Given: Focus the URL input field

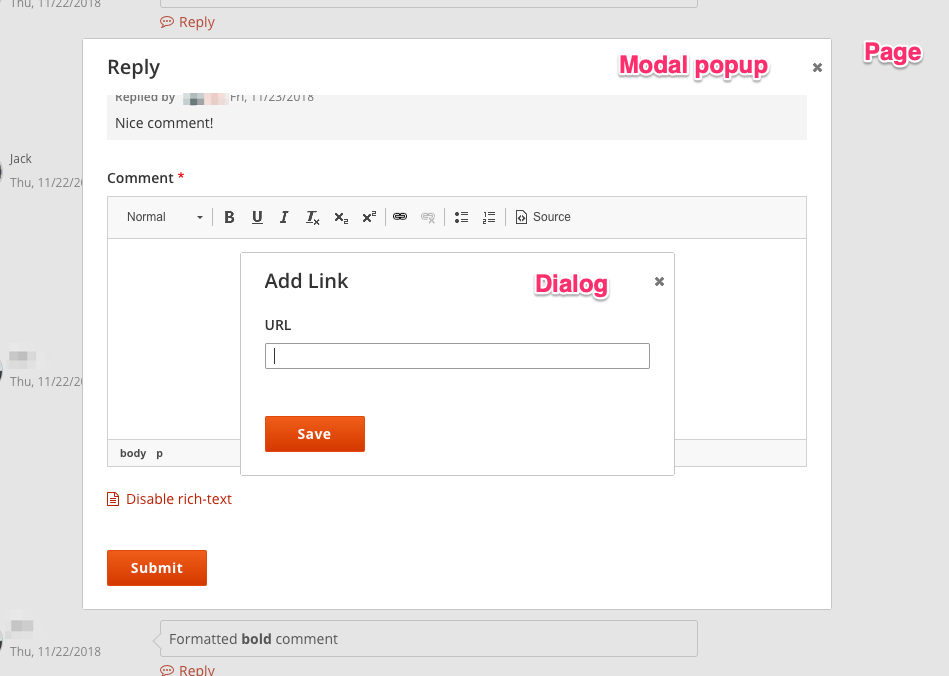Looking at the screenshot, I should click(x=456, y=355).
